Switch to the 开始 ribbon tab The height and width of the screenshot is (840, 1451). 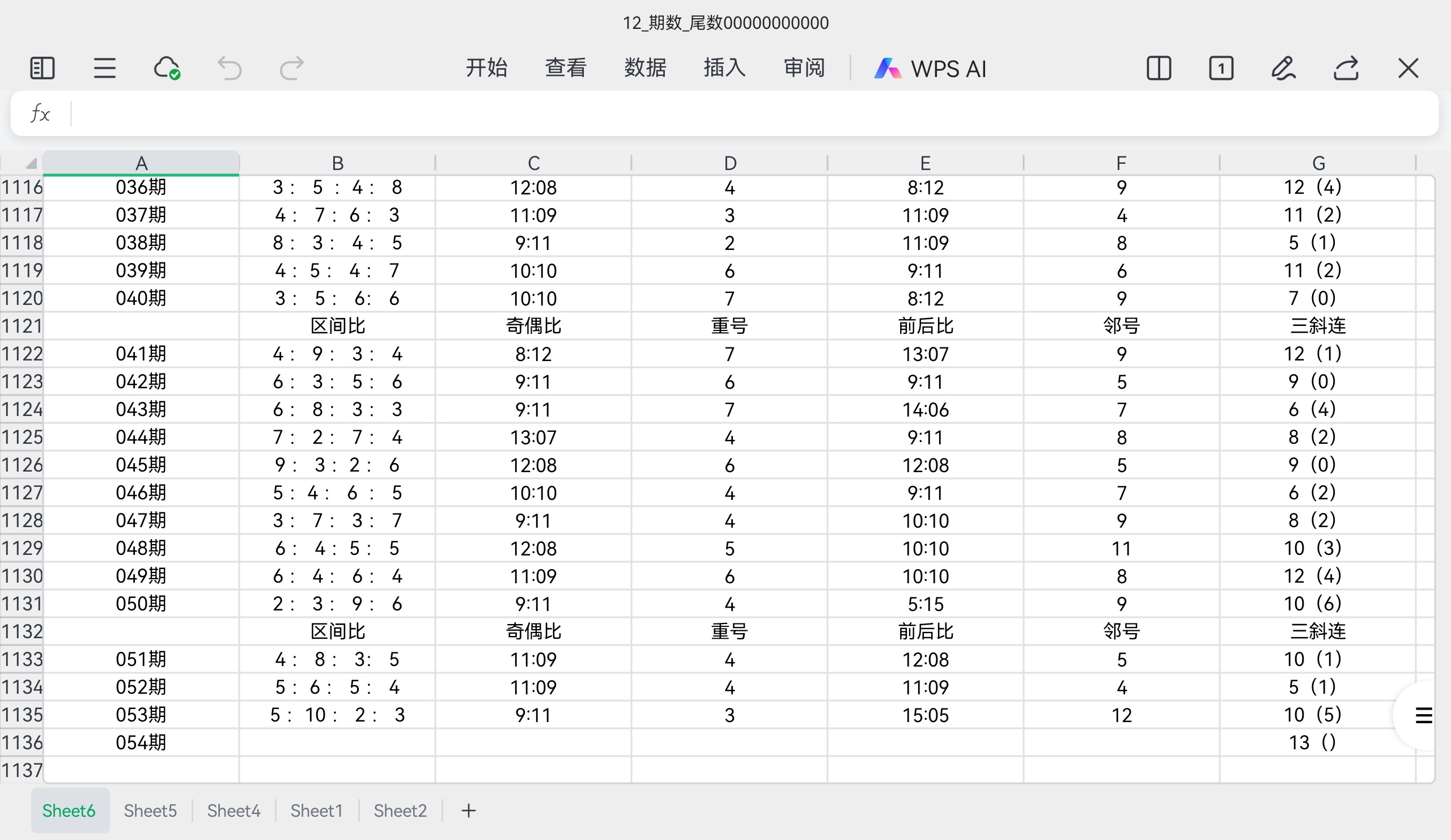[x=486, y=68]
